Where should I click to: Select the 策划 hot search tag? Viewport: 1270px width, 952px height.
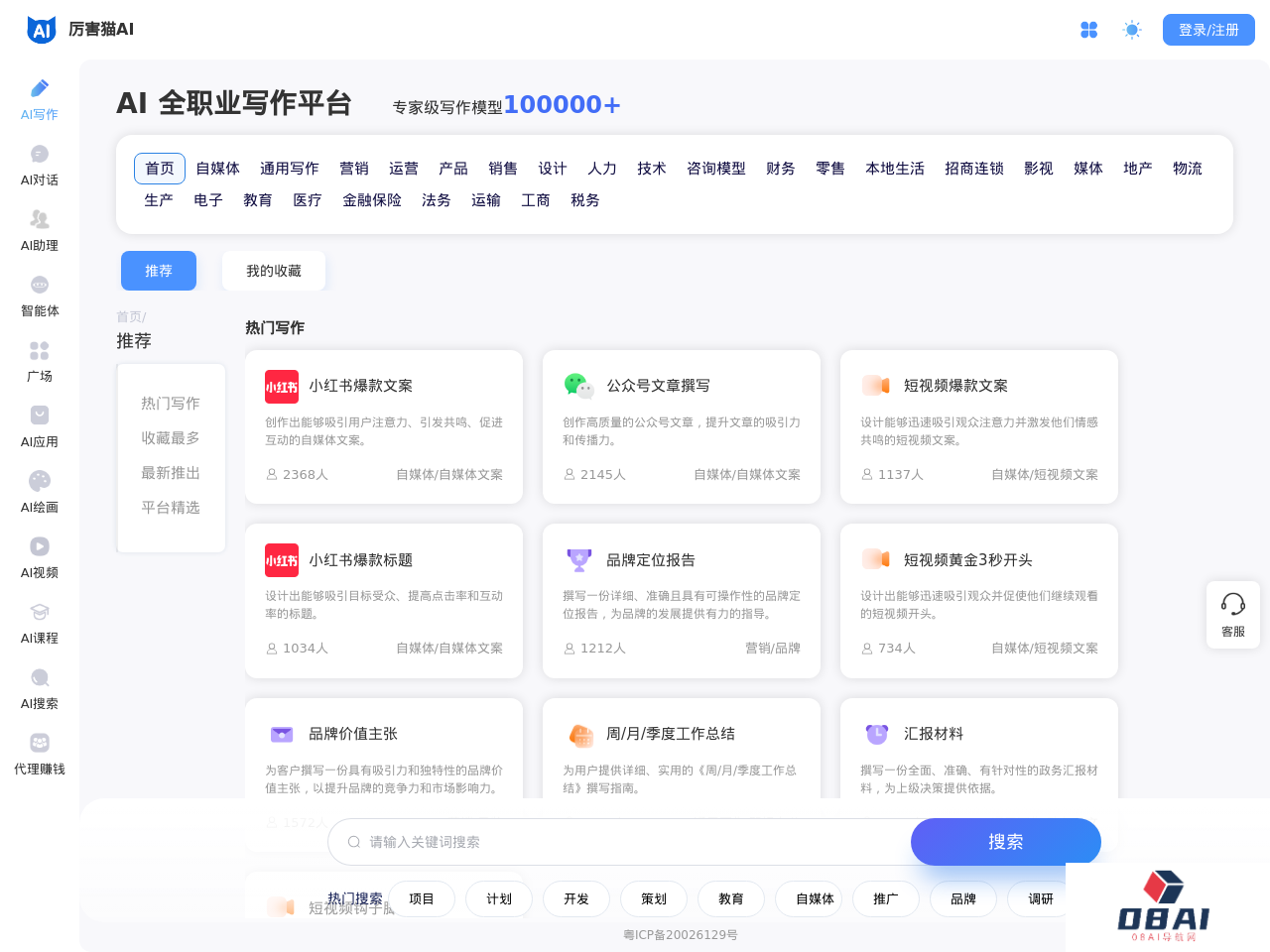click(x=653, y=899)
